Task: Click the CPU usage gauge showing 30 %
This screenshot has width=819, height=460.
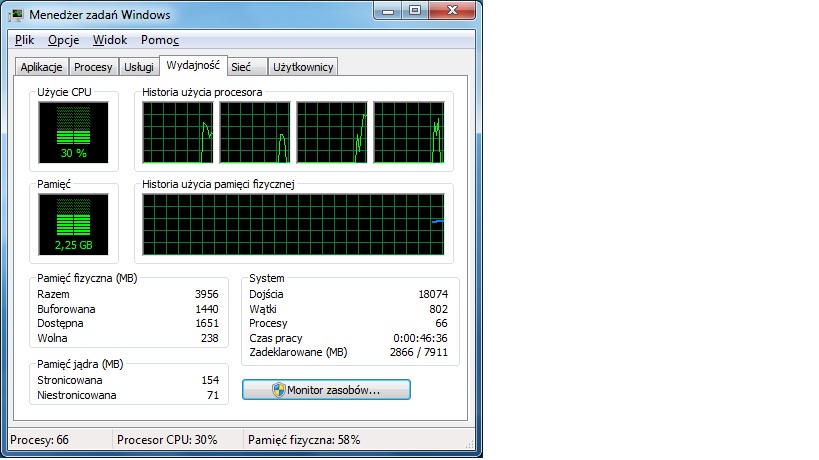Action: point(73,132)
